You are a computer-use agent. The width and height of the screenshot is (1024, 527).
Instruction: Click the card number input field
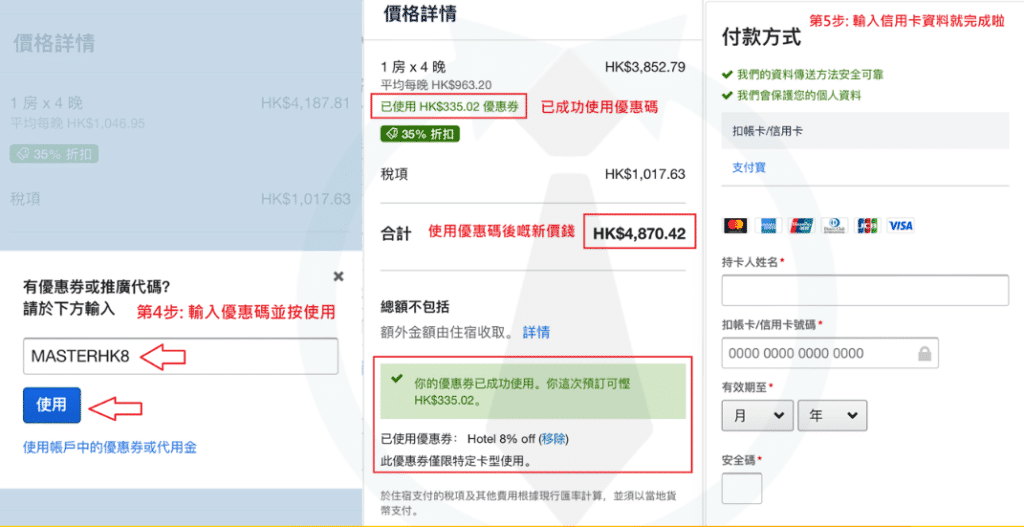tap(830, 353)
